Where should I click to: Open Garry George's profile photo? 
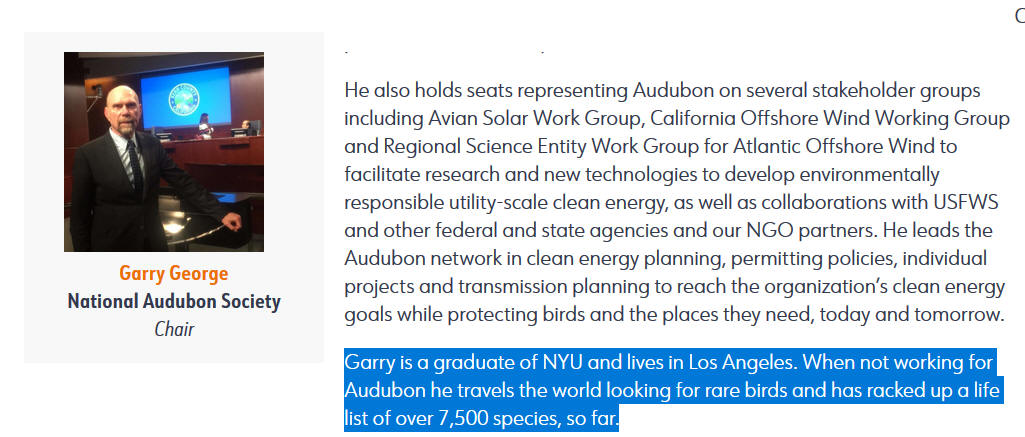(x=164, y=152)
